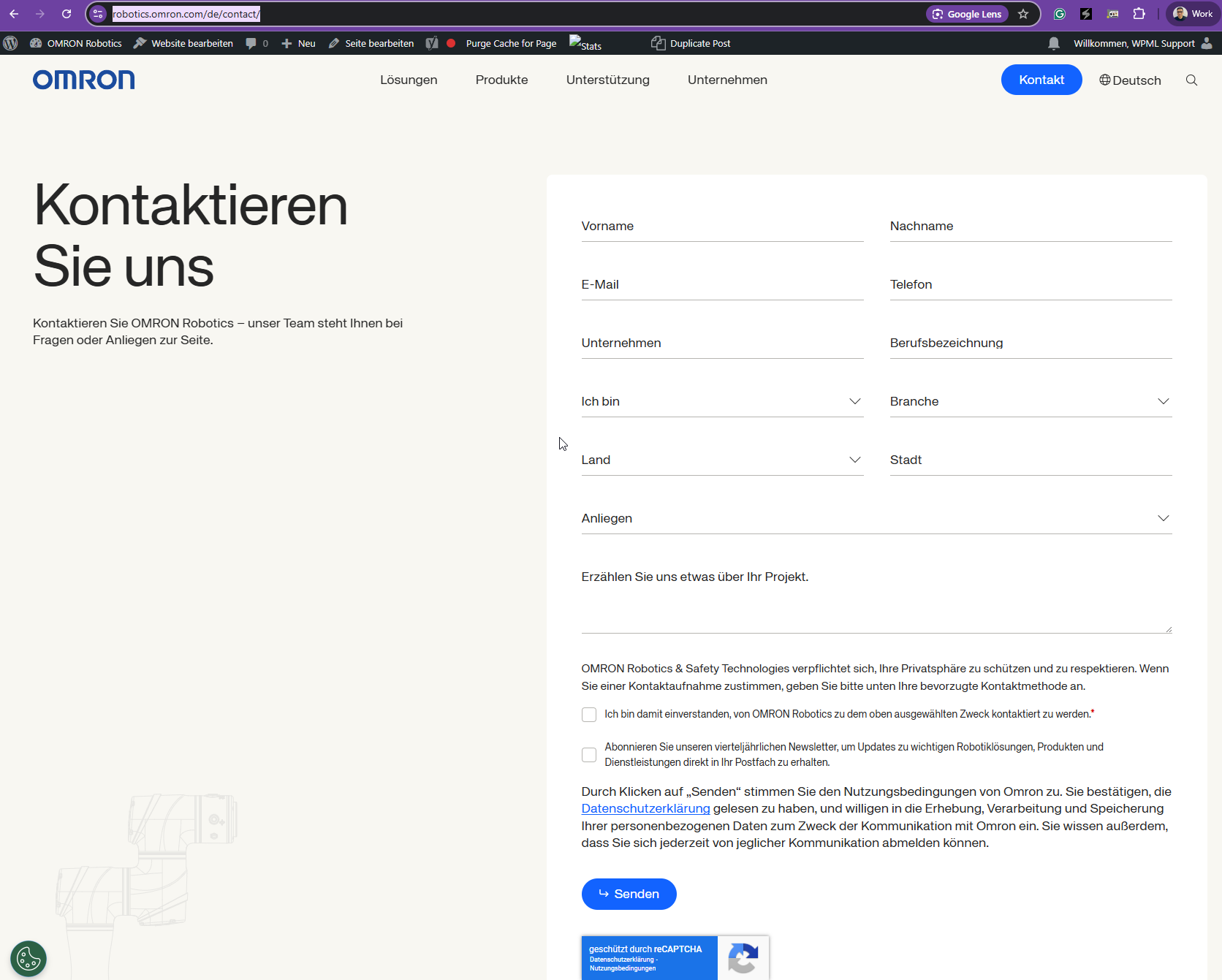Viewport: 1222px width, 980px height.
Task: Bookmark this page with star icon
Action: pos(1023,14)
